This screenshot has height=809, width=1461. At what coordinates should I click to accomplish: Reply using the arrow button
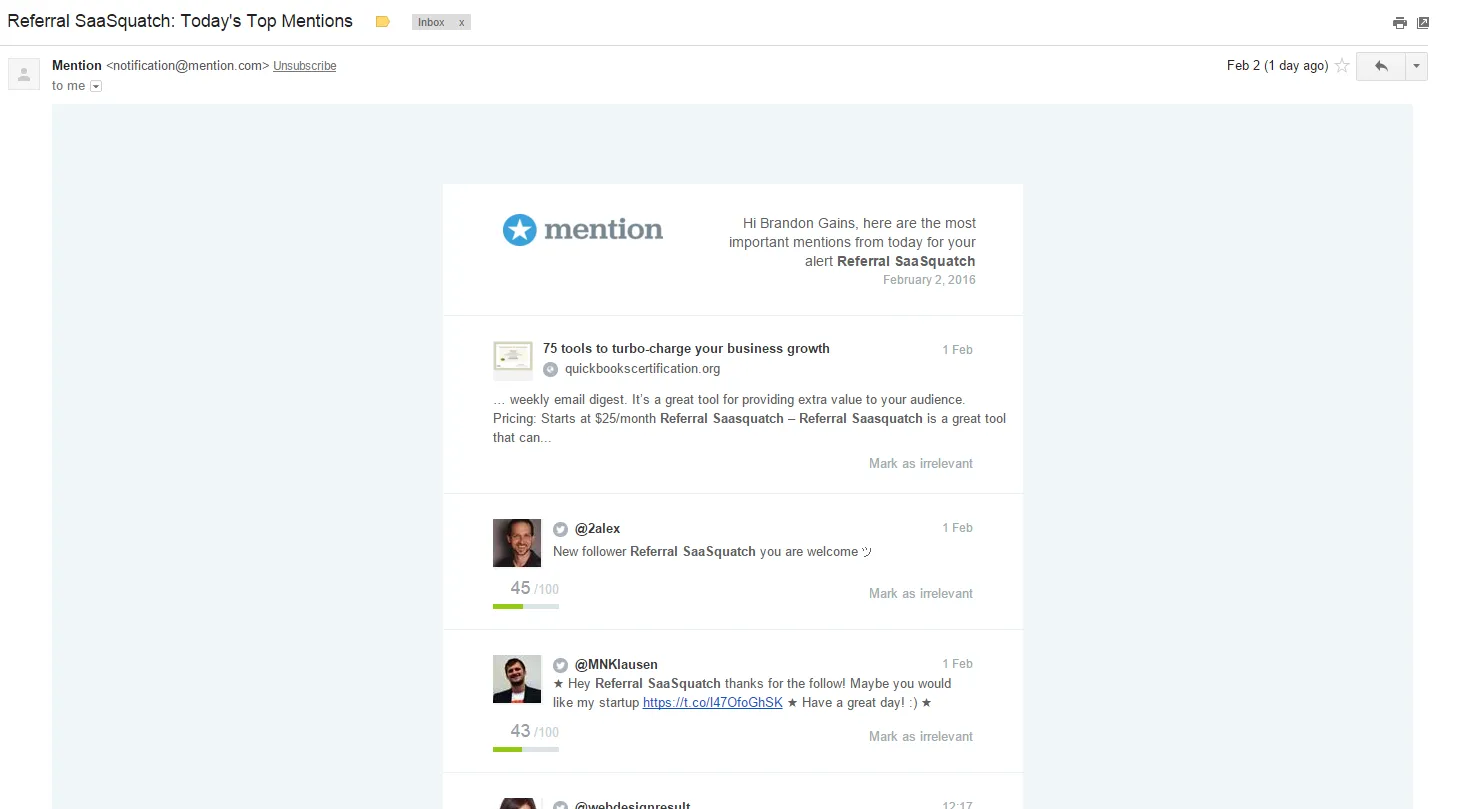[x=1381, y=66]
